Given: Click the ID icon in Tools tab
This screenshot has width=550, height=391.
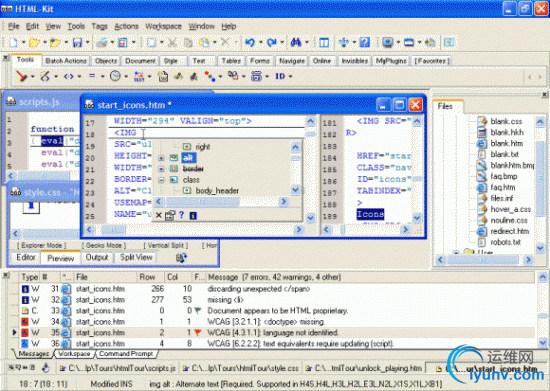Looking at the screenshot, I should click(280, 76).
